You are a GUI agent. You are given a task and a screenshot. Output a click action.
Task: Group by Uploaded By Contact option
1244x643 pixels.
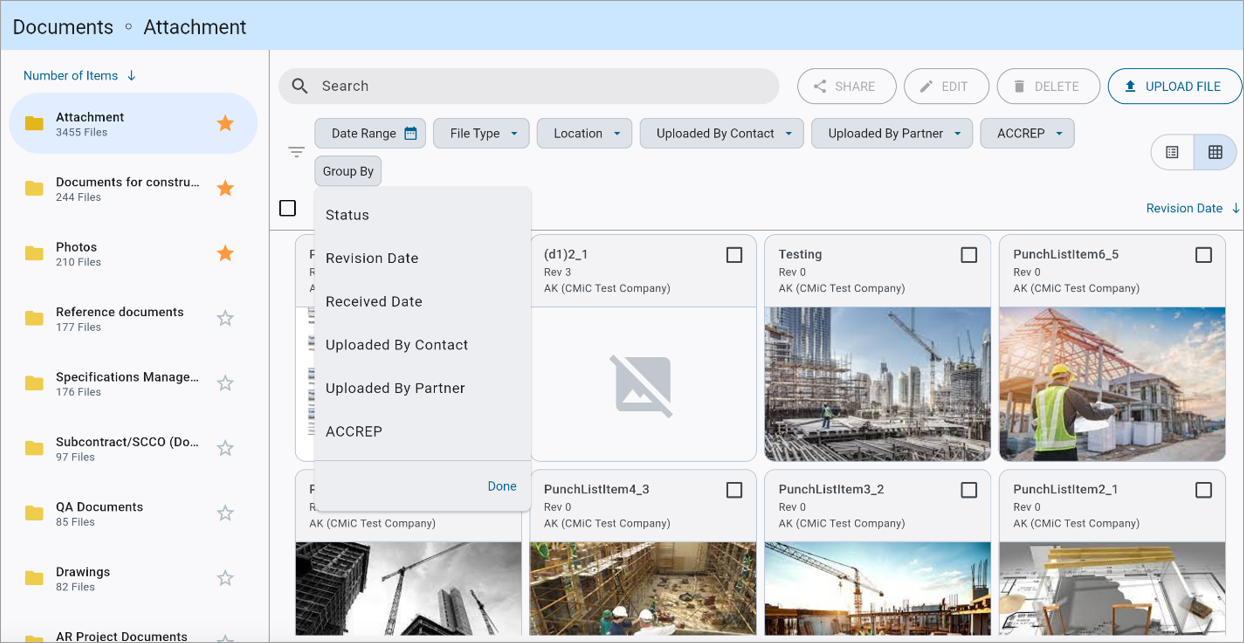(x=422, y=345)
